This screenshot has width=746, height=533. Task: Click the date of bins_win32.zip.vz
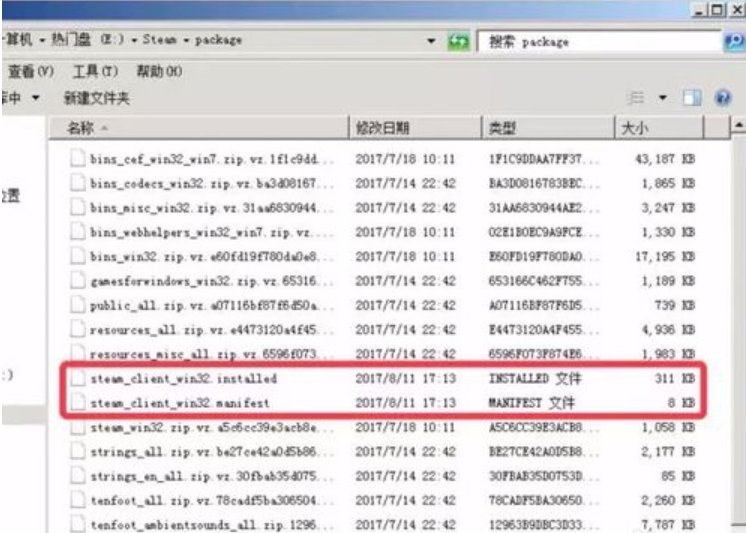pyautogui.click(x=405, y=257)
